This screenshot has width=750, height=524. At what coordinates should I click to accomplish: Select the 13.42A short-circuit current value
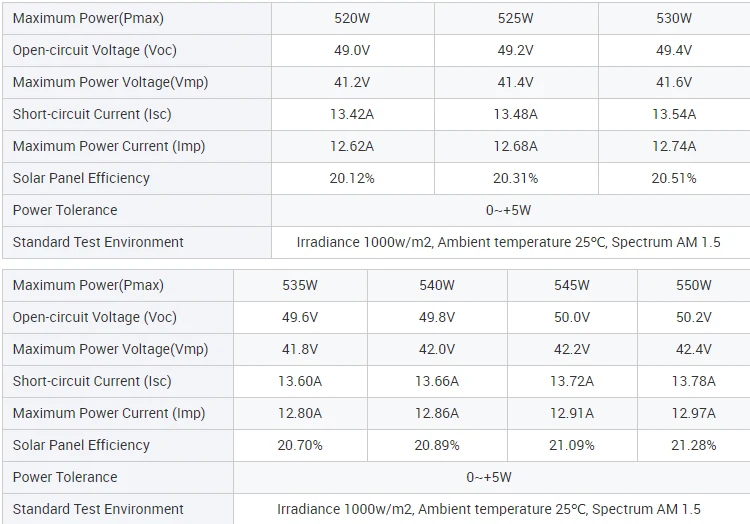352,114
